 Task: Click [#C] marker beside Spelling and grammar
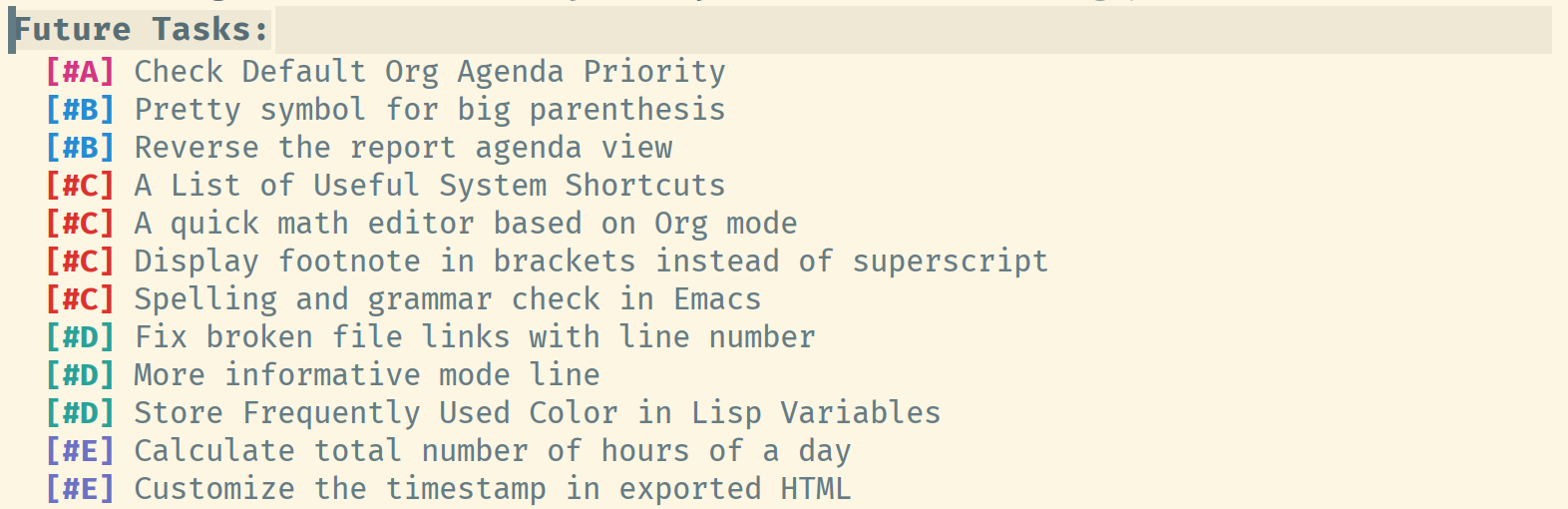81,299
